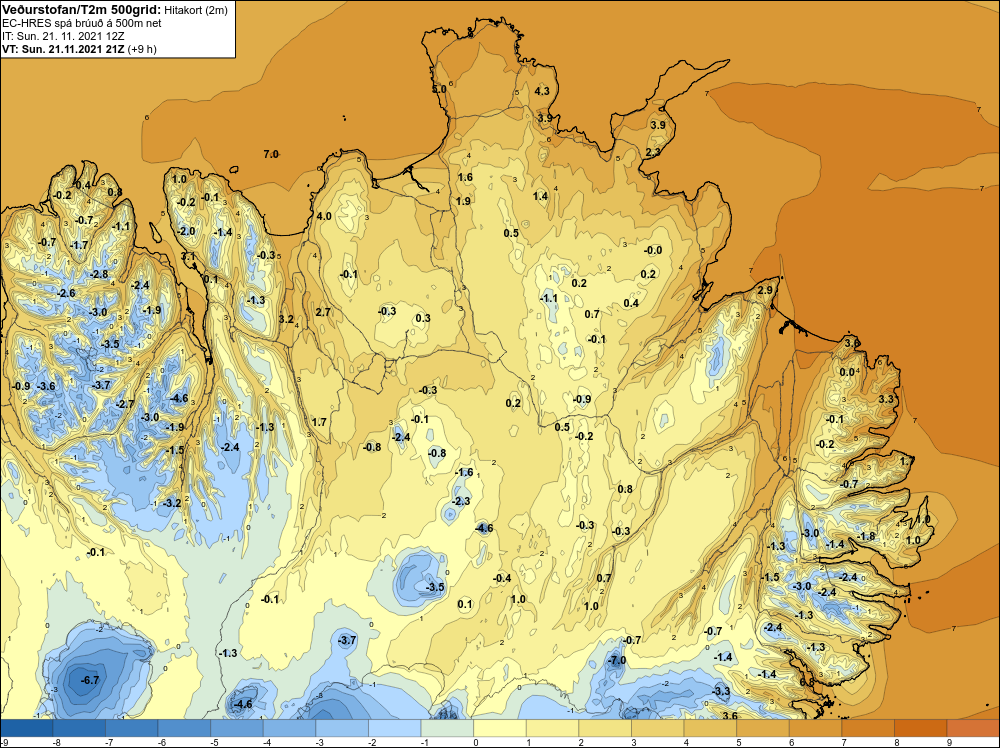Click the '-6' tick label on the color bar
Viewport: 1000px width, 748px height.
[161, 742]
